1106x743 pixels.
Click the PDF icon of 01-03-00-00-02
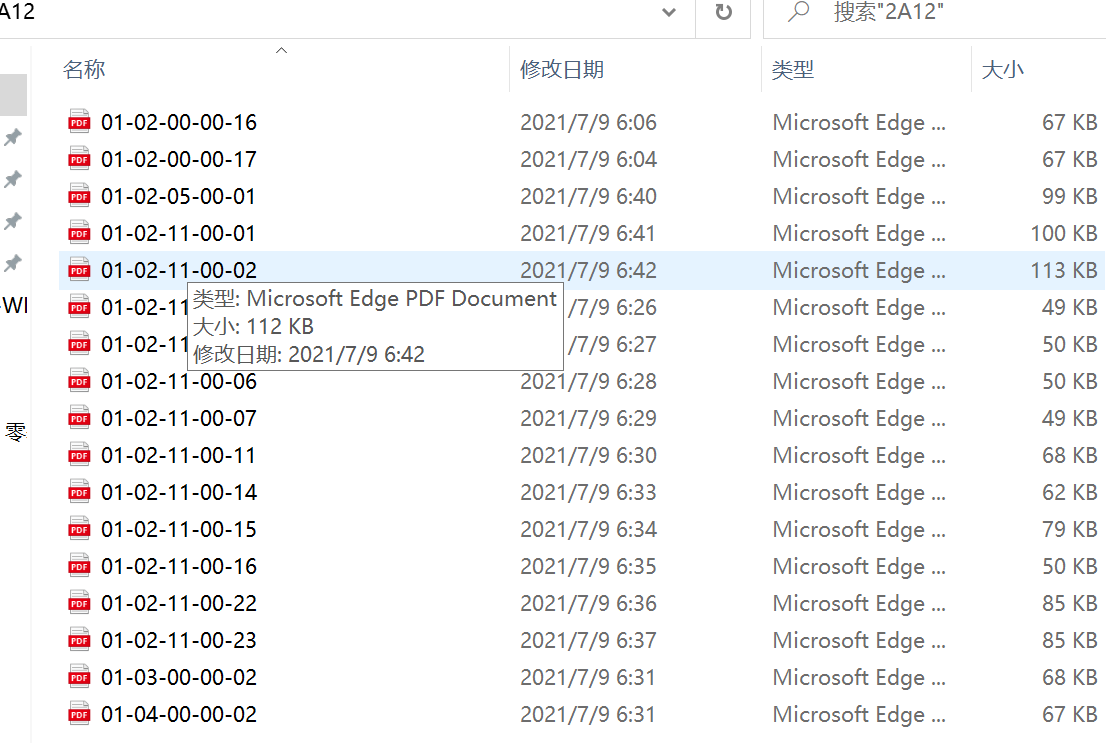pos(79,677)
